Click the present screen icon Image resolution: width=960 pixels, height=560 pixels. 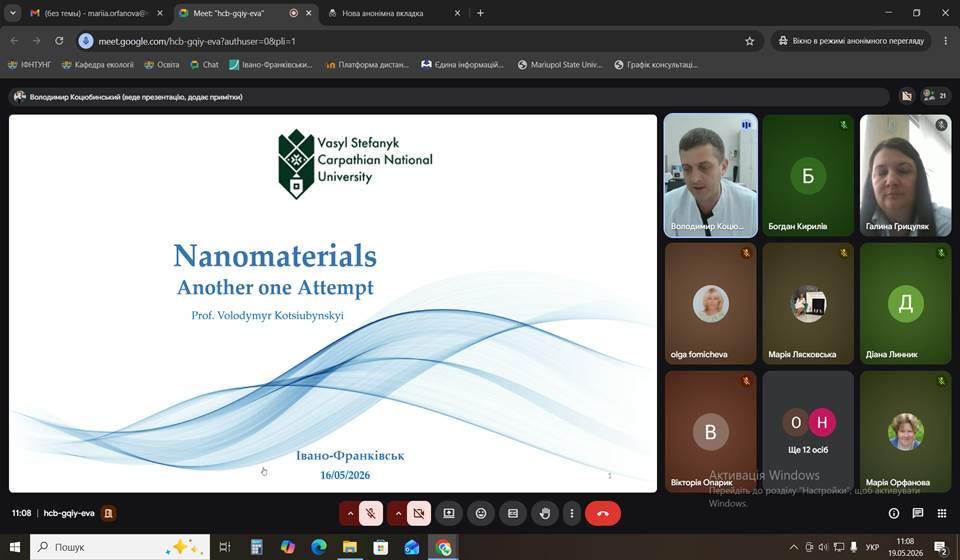coord(449,513)
